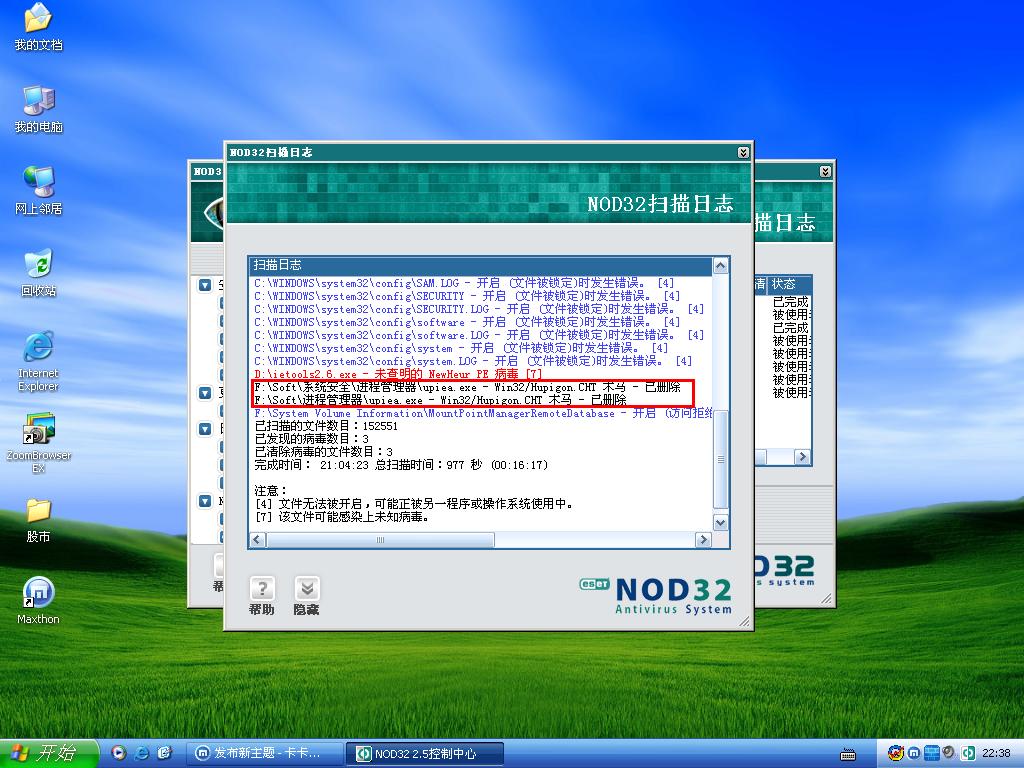Open the 我的文档 desktop folder
The image size is (1024, 768).
[x=38, y=27]
